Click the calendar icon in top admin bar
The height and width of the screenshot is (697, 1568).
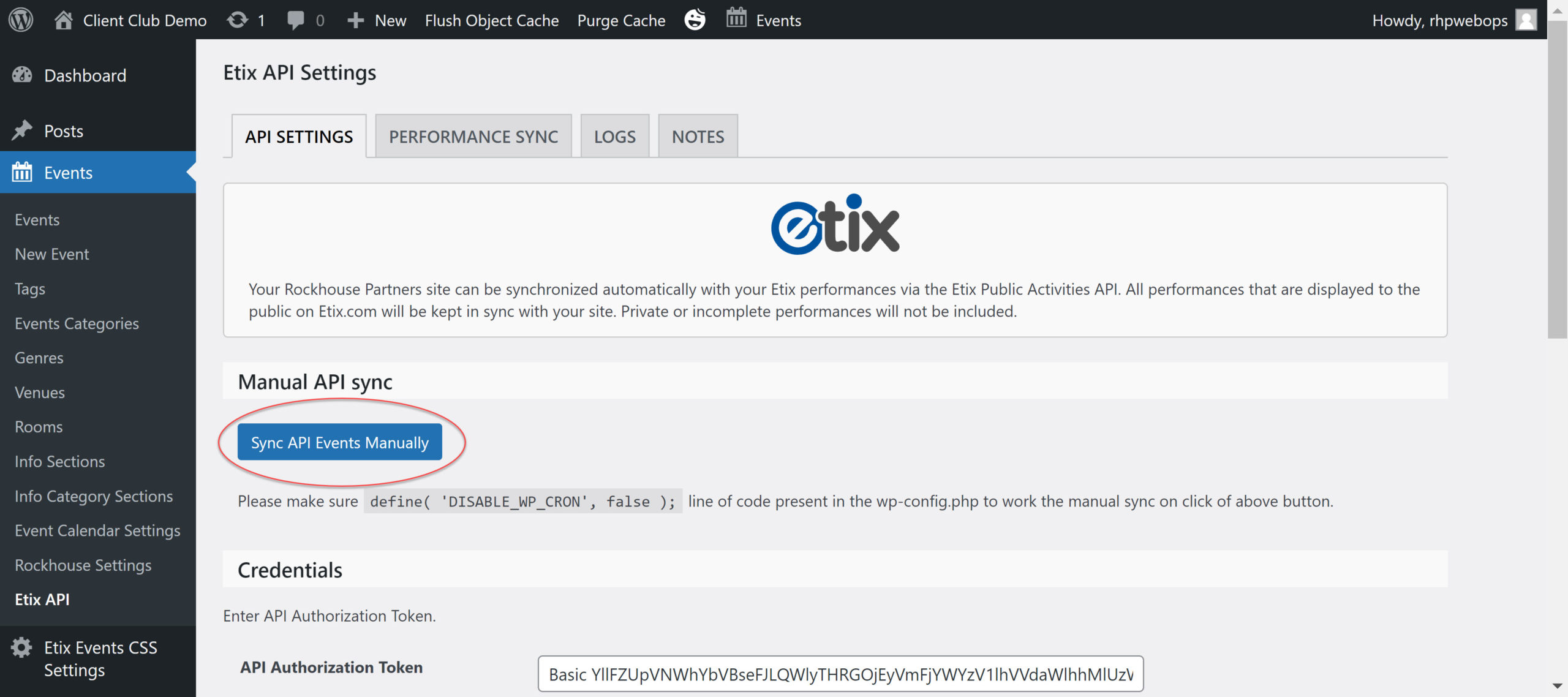coord(736,18)
